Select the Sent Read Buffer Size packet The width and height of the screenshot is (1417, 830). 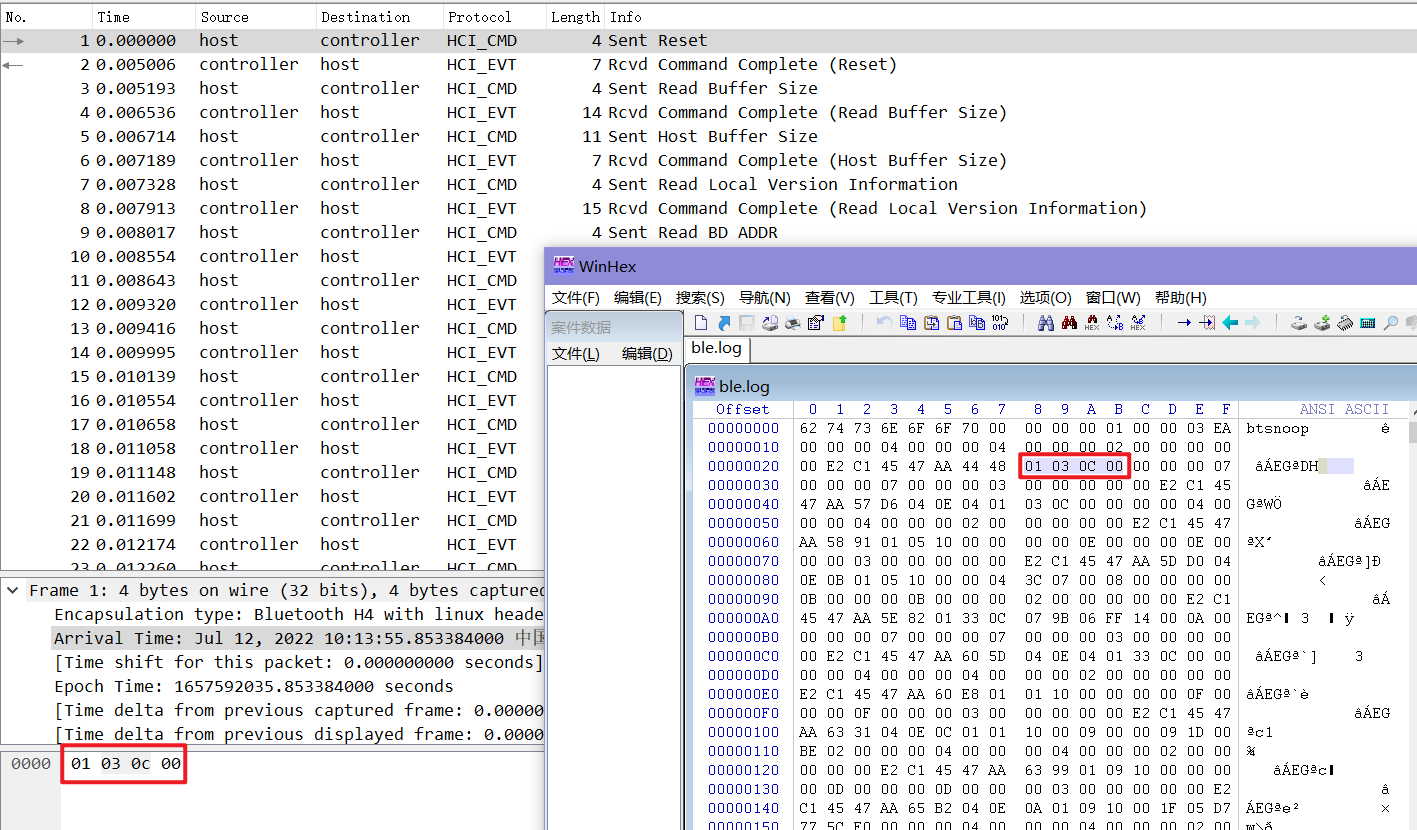tap(708, 88)
